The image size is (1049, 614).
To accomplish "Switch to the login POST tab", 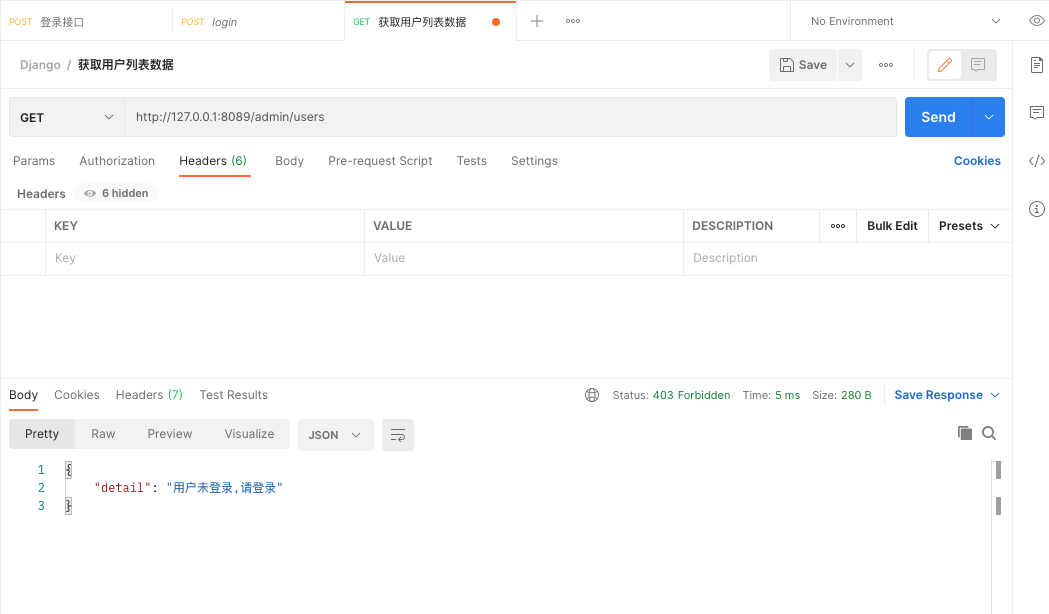I will (x=258, y=21).
